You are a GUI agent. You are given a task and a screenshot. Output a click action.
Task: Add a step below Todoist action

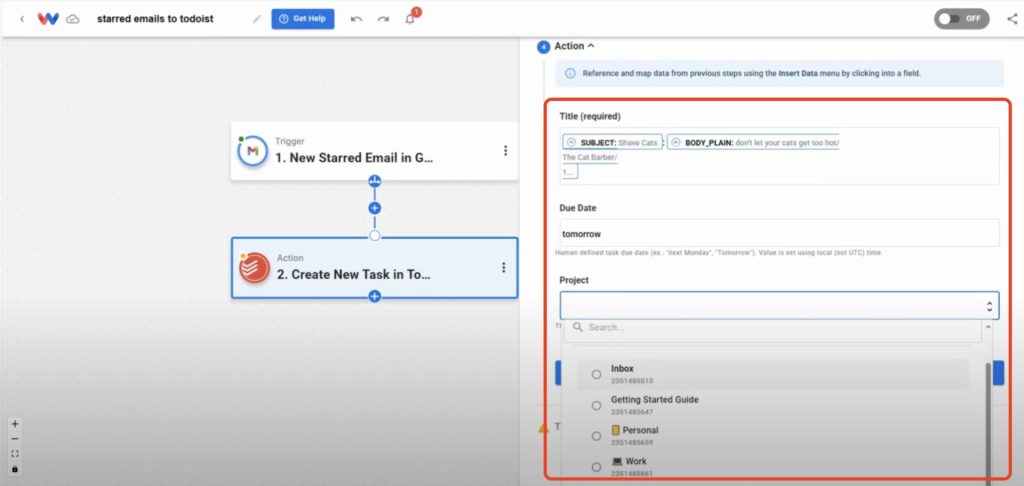tap(375, 297)
